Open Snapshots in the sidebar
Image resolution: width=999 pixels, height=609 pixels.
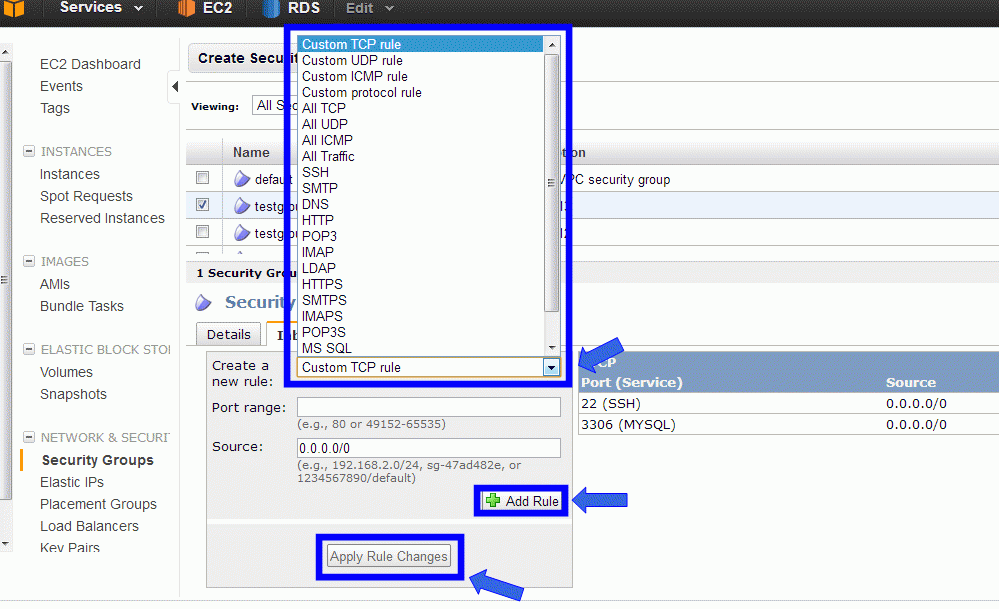click(73, 394)
